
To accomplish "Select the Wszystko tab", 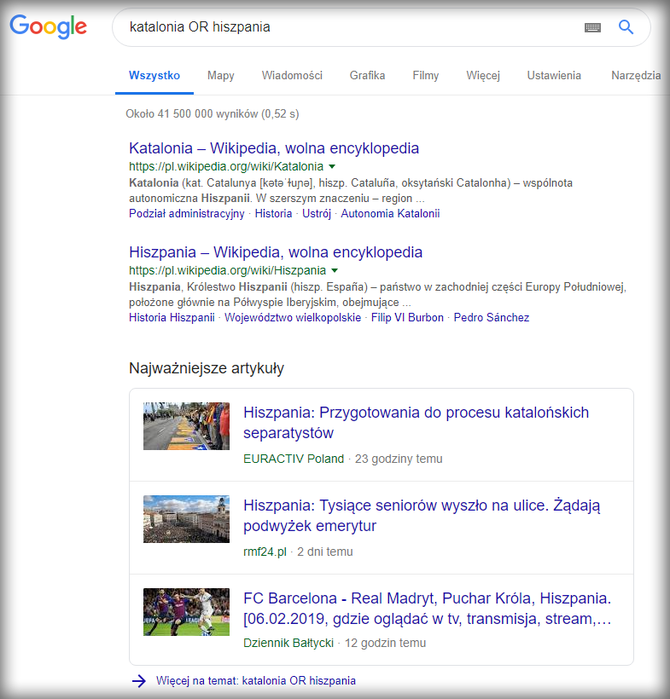I will click(154, 75).
